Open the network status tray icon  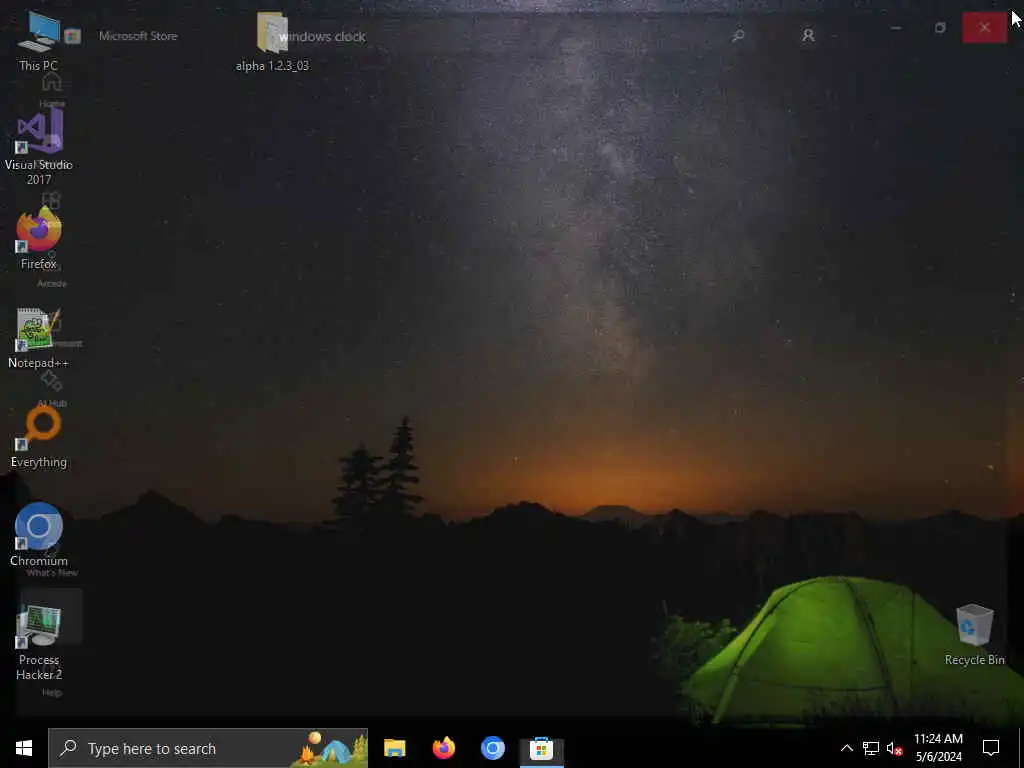point(871,748)
